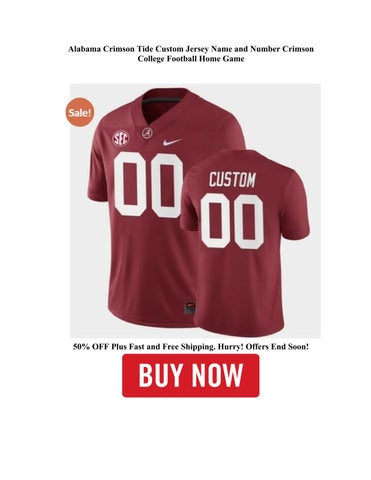Viewport: 371px width, 480px height.
Task: Click the left zero on front jersey
Action: (x=130, y=183)
